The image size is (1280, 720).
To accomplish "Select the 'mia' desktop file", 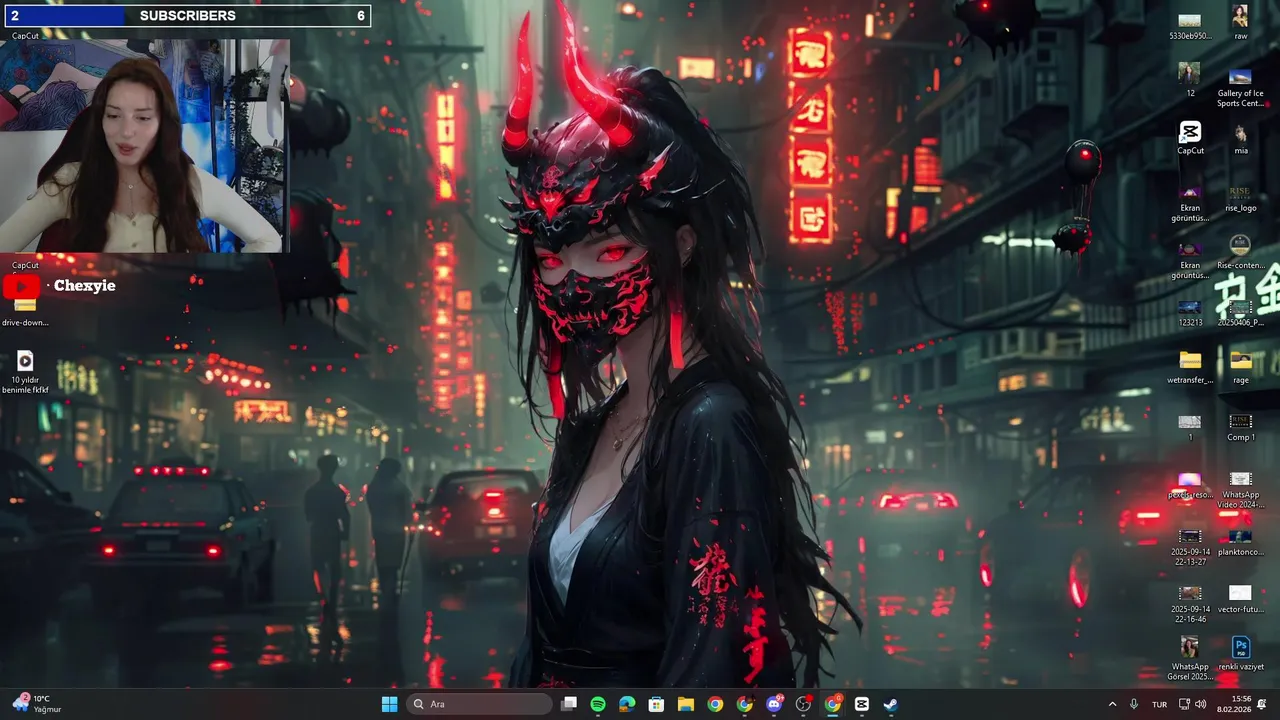I will [x=1240, y=139].
